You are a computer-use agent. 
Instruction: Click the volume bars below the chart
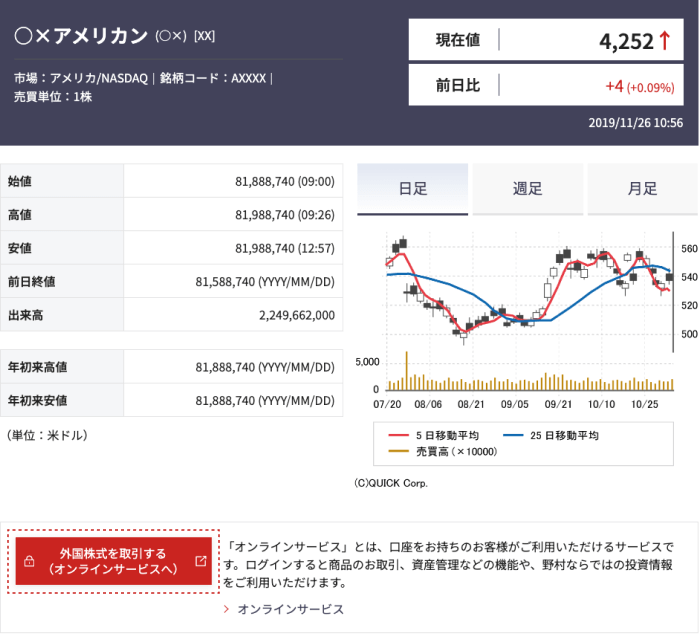coord(528,380)
